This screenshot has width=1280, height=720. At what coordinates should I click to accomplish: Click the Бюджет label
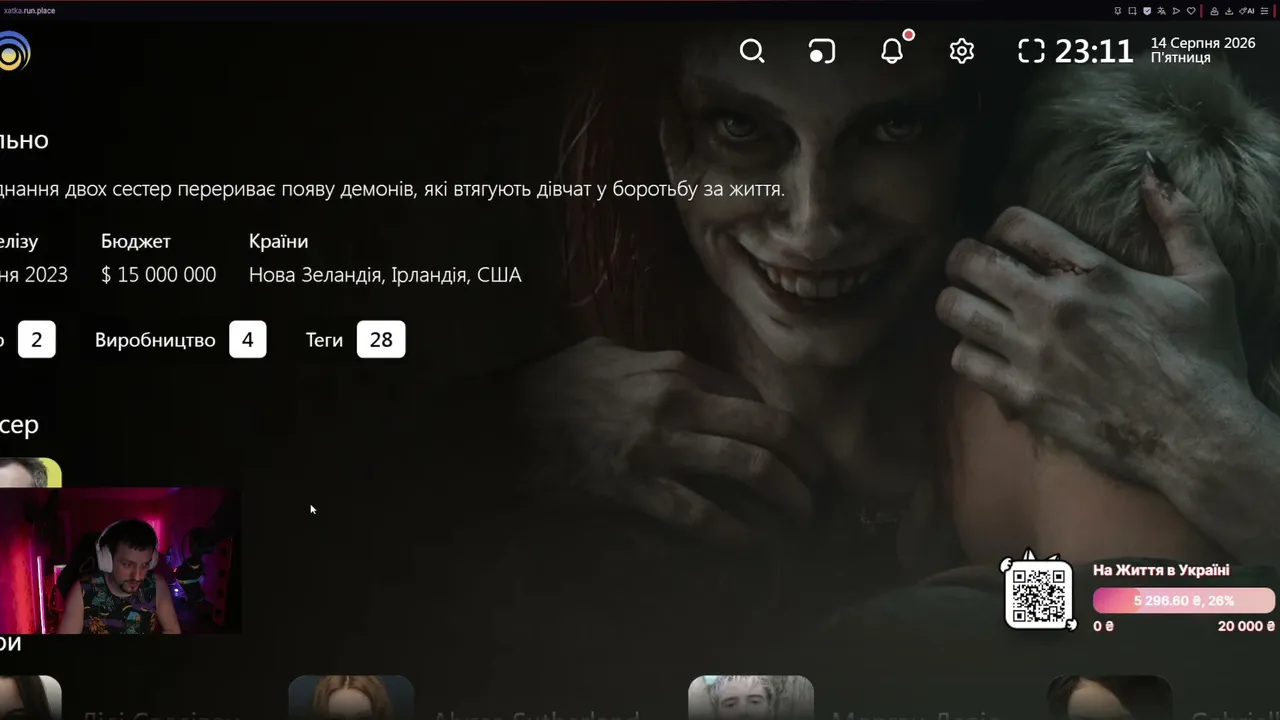[136, 241]
